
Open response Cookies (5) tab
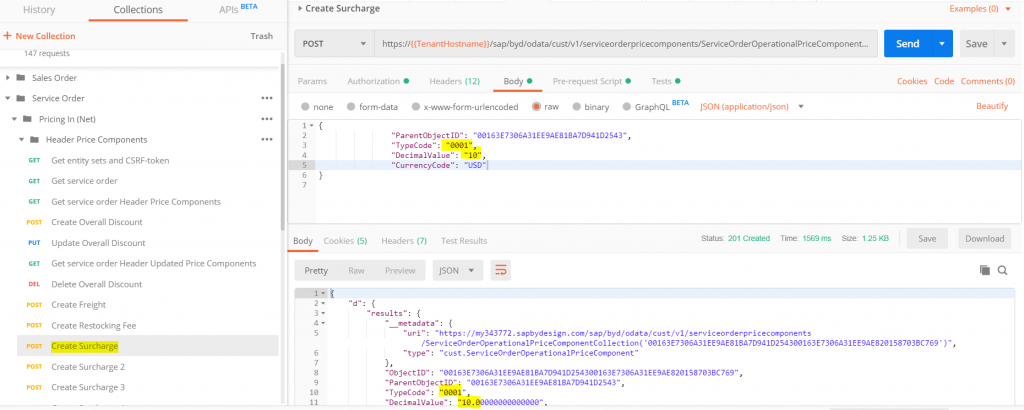(345, 240)
